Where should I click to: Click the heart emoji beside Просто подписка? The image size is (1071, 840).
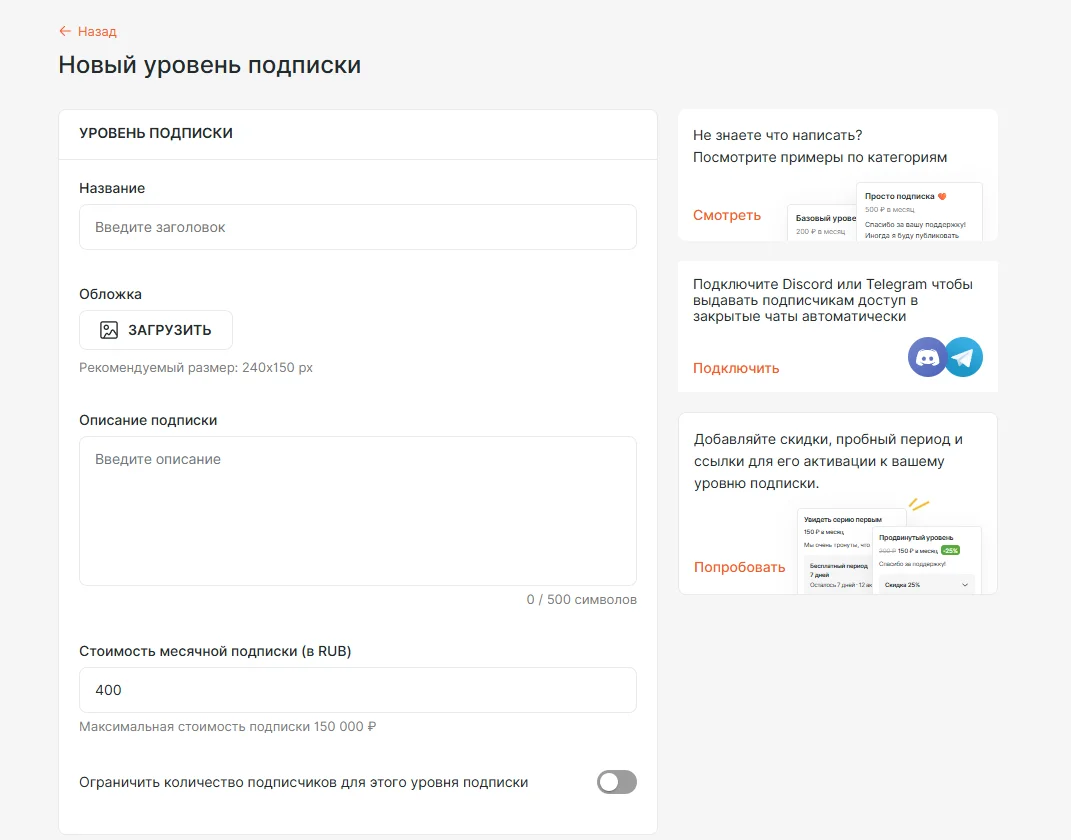[942, 196]
